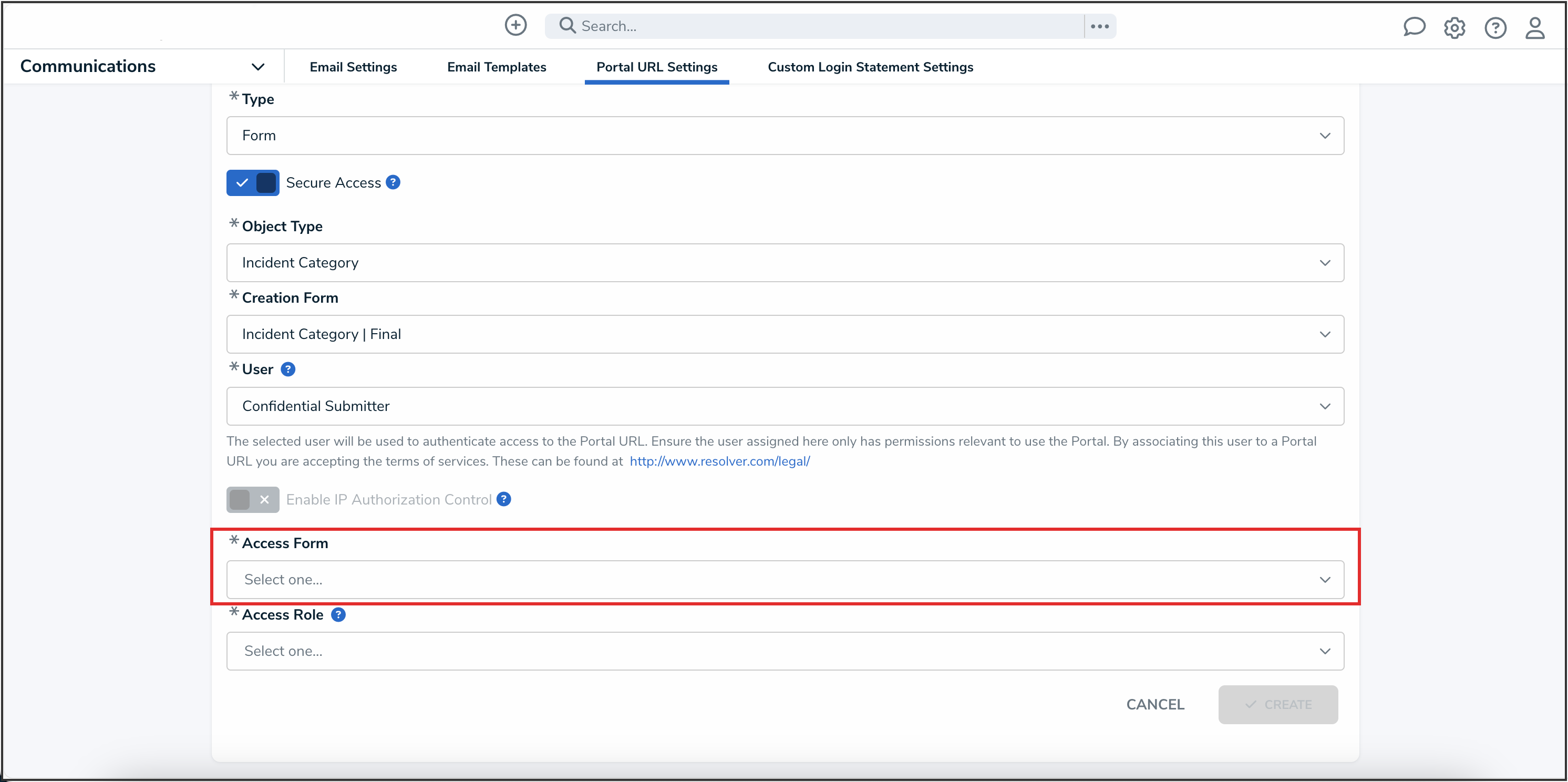This screenshot has width=1568, height=782.
Task: Open the resolver.com legal link
Action: [x=719, y=461]
